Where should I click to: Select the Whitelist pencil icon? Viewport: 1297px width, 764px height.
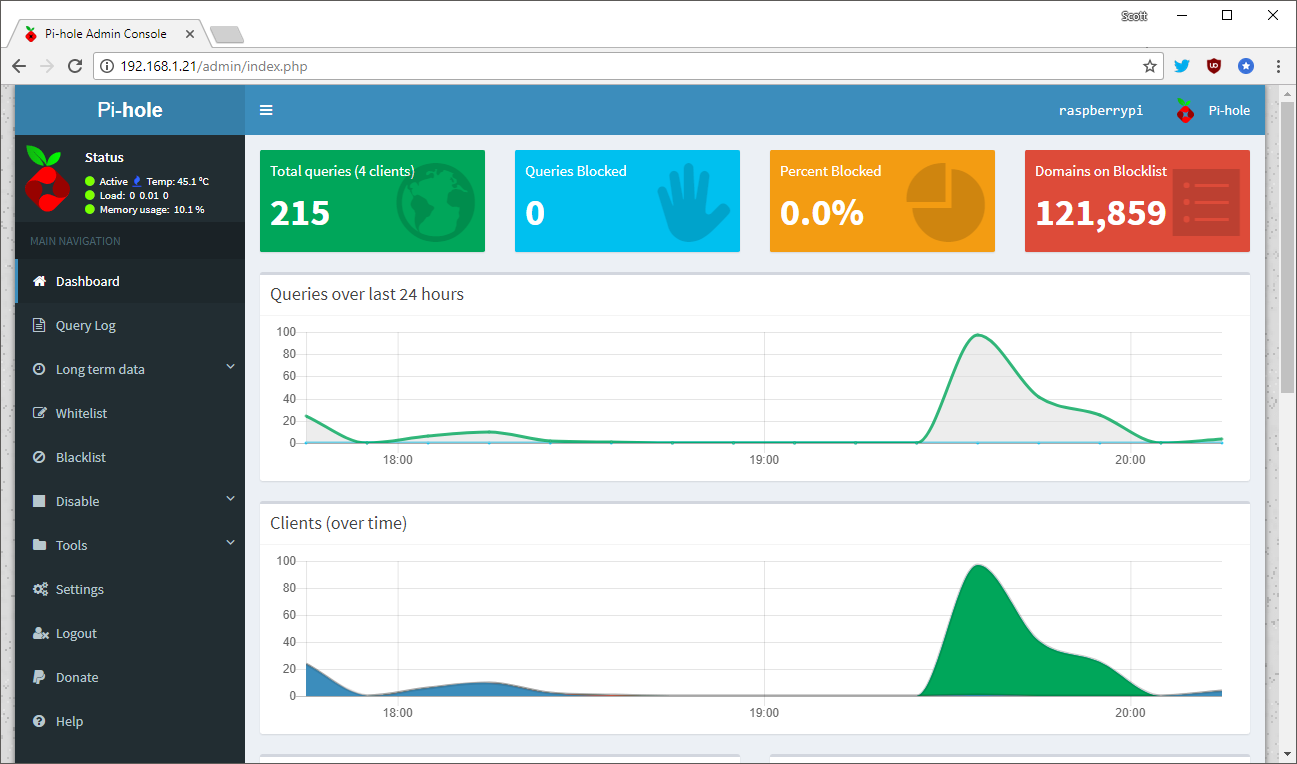pyautogui.click(x=38, y=413)
